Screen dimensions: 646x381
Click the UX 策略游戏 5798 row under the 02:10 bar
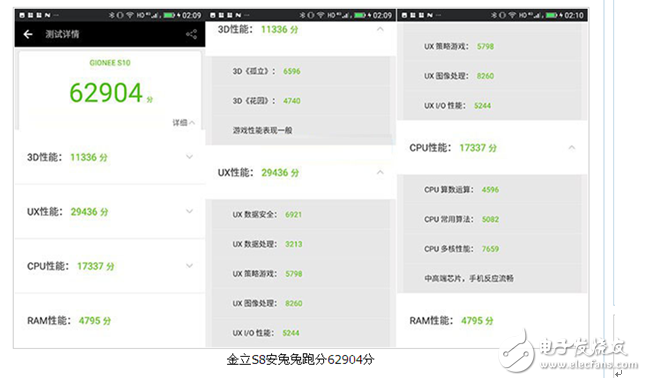tap(492, 47)
